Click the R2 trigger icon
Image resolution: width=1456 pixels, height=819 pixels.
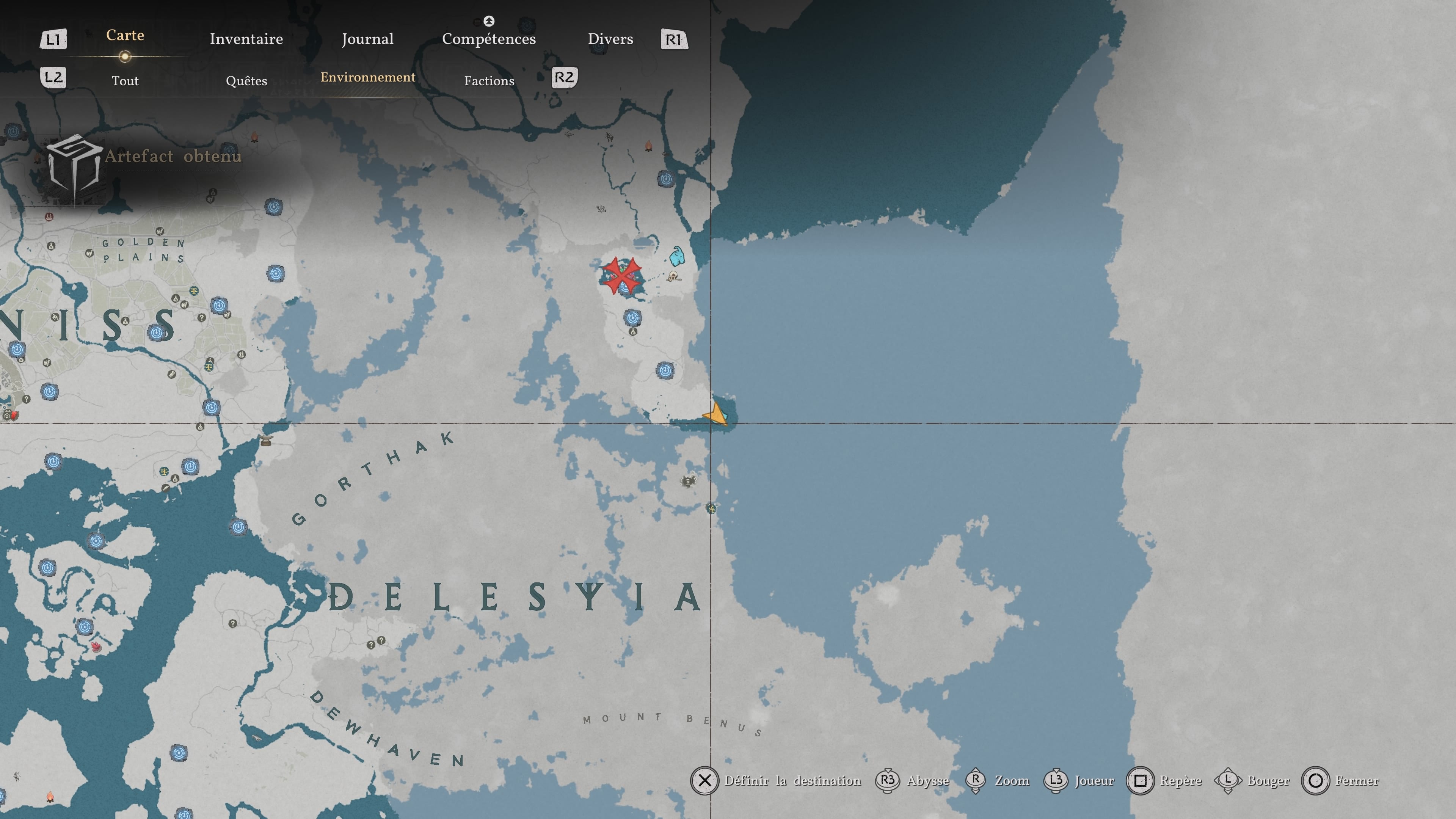564,77
